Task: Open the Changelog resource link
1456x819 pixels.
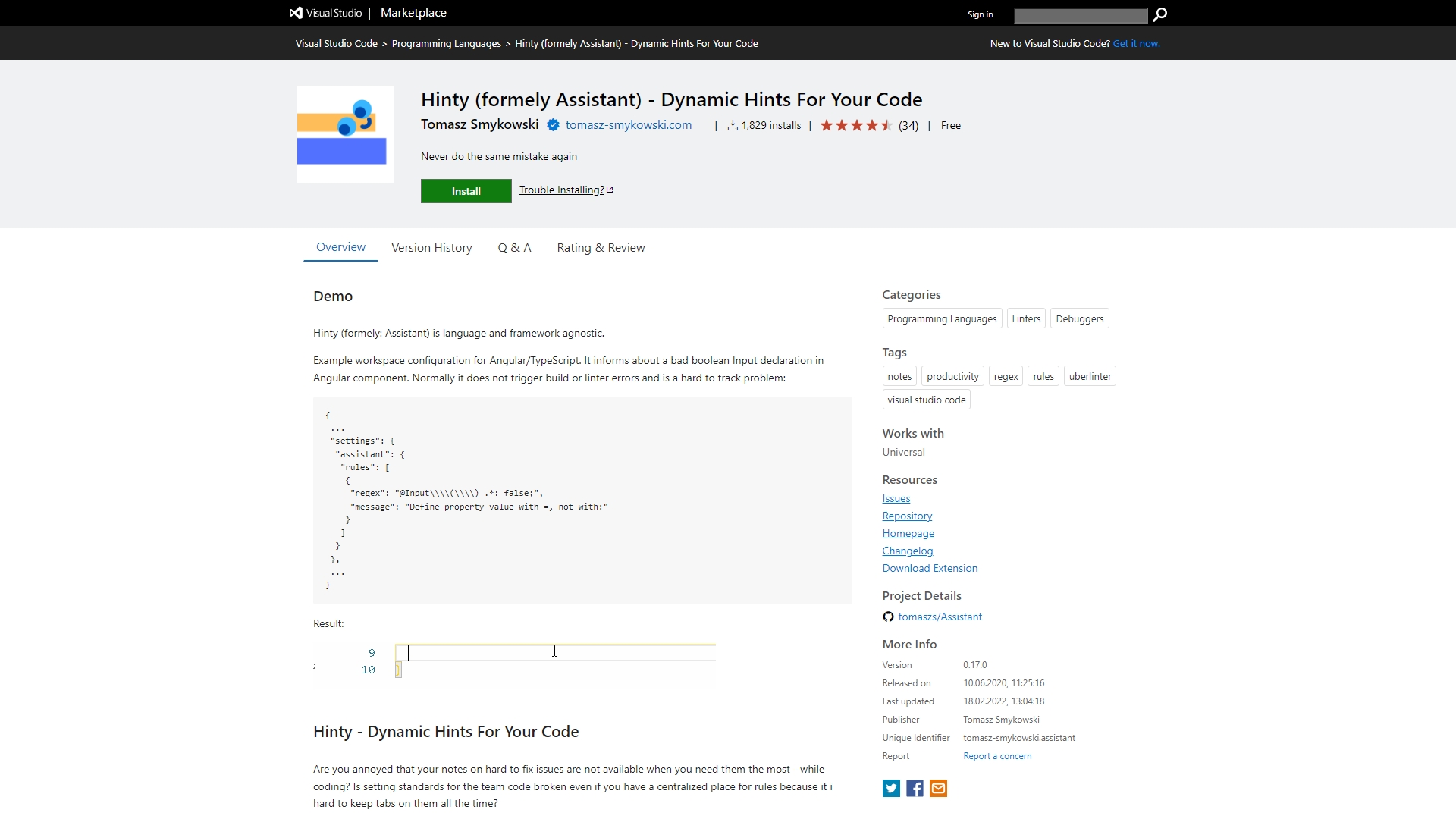Action: pos(908,551)
